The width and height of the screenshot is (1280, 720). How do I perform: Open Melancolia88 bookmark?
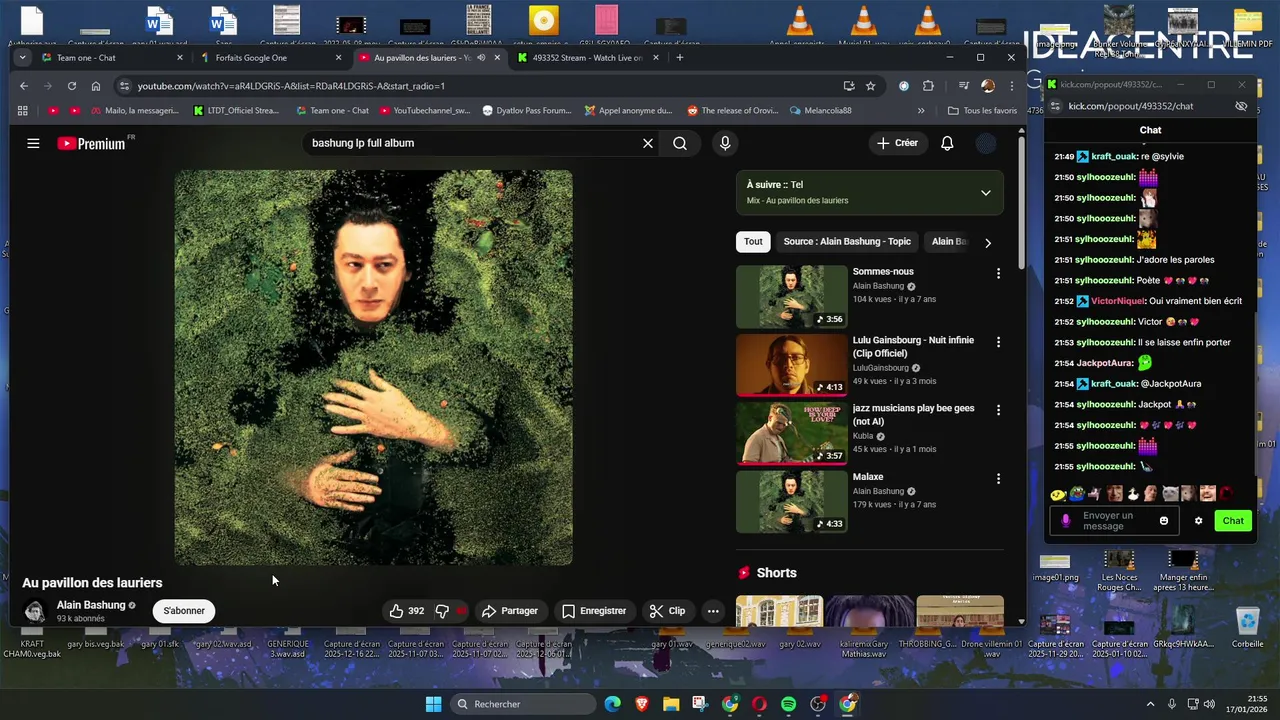click(820, 111)
